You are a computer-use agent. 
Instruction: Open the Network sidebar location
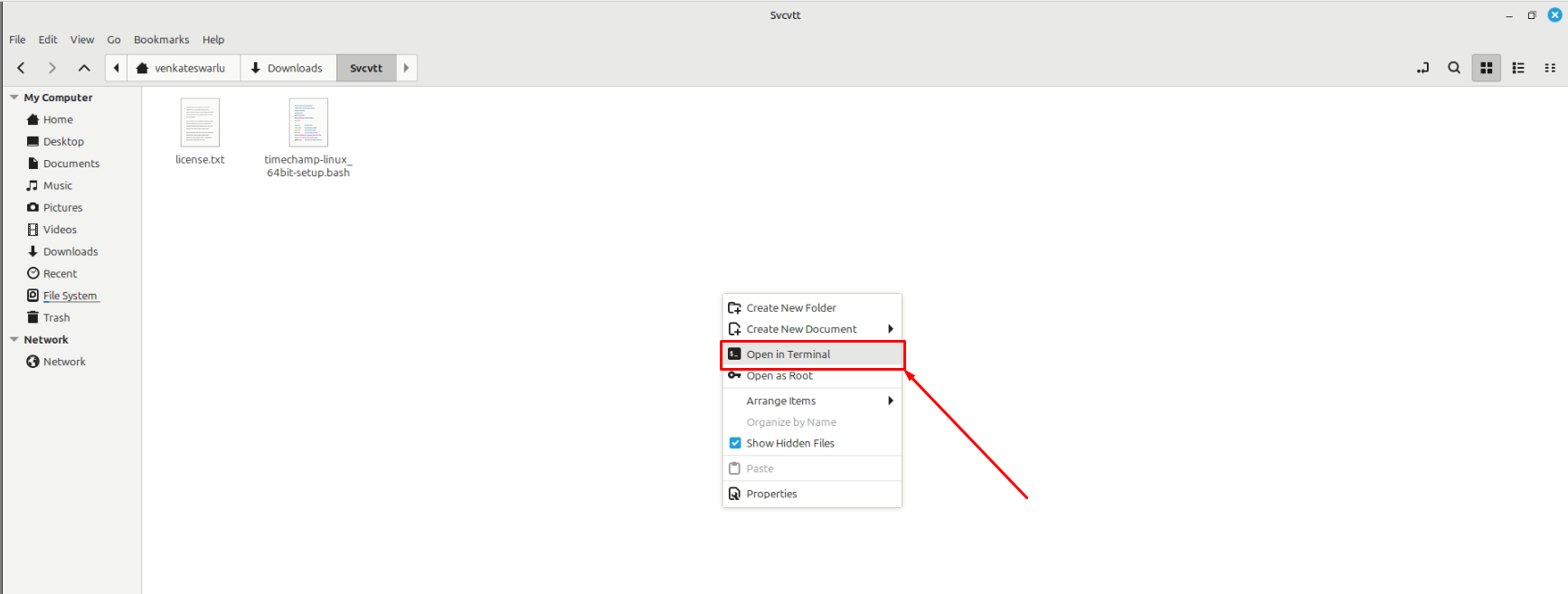point(64,362)
